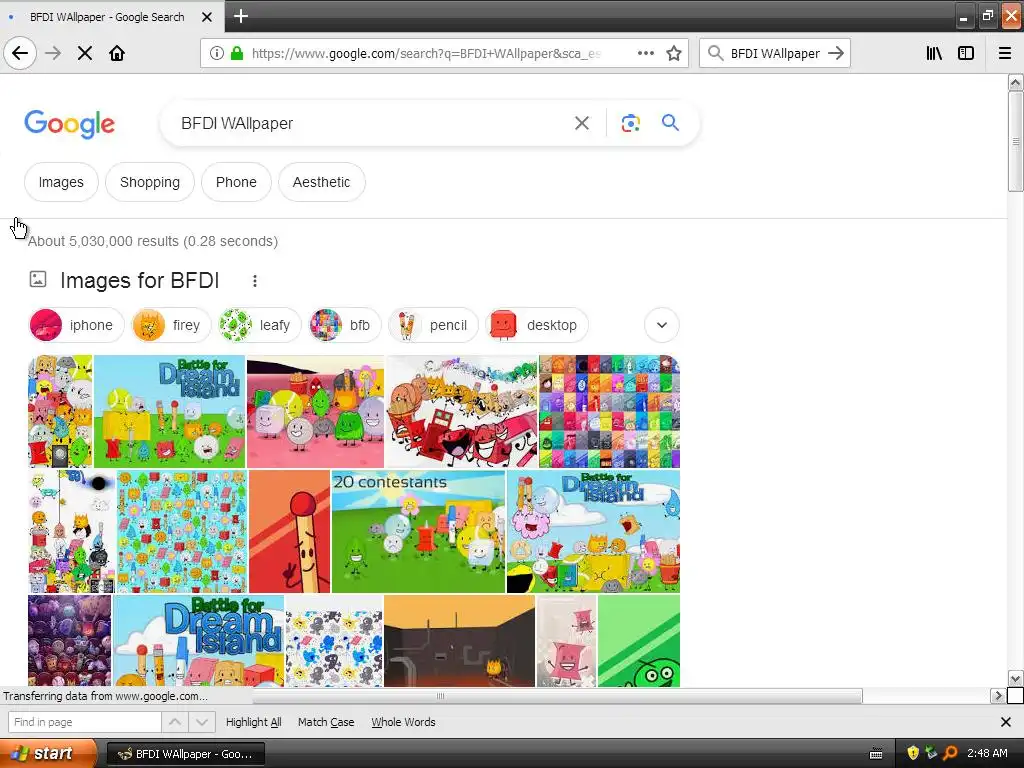Open the 20 contestants image thumbnail
This screenshot has width=1024, height=768.
coord(418,532)
